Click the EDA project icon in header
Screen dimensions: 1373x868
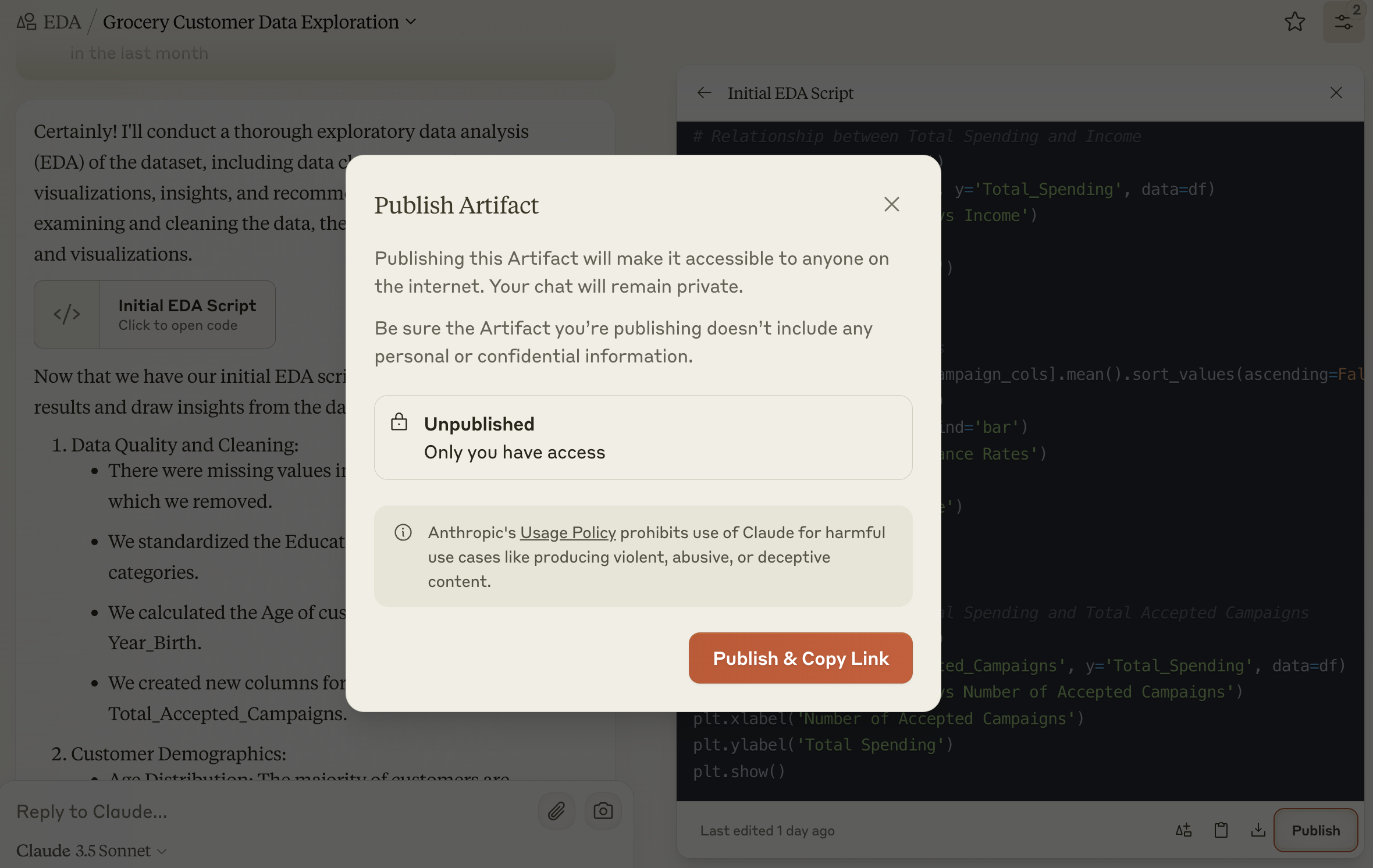26,22
